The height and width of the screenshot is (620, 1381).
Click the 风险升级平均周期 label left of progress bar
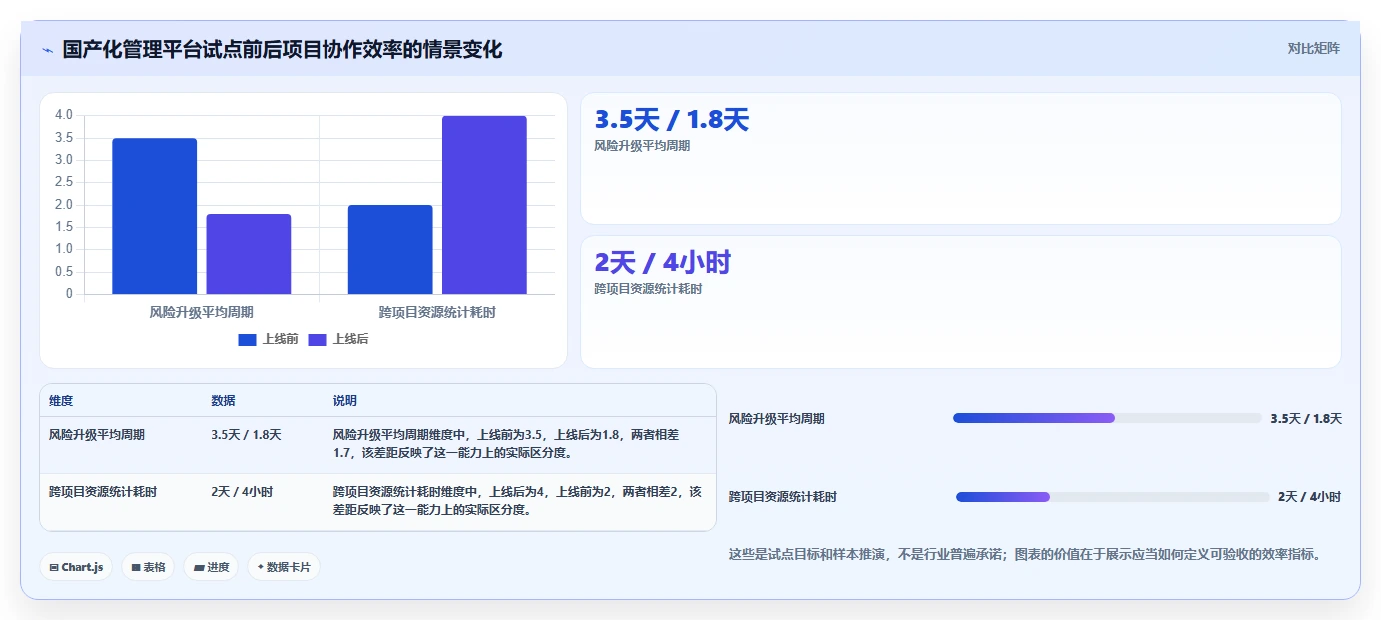(777, 419)
